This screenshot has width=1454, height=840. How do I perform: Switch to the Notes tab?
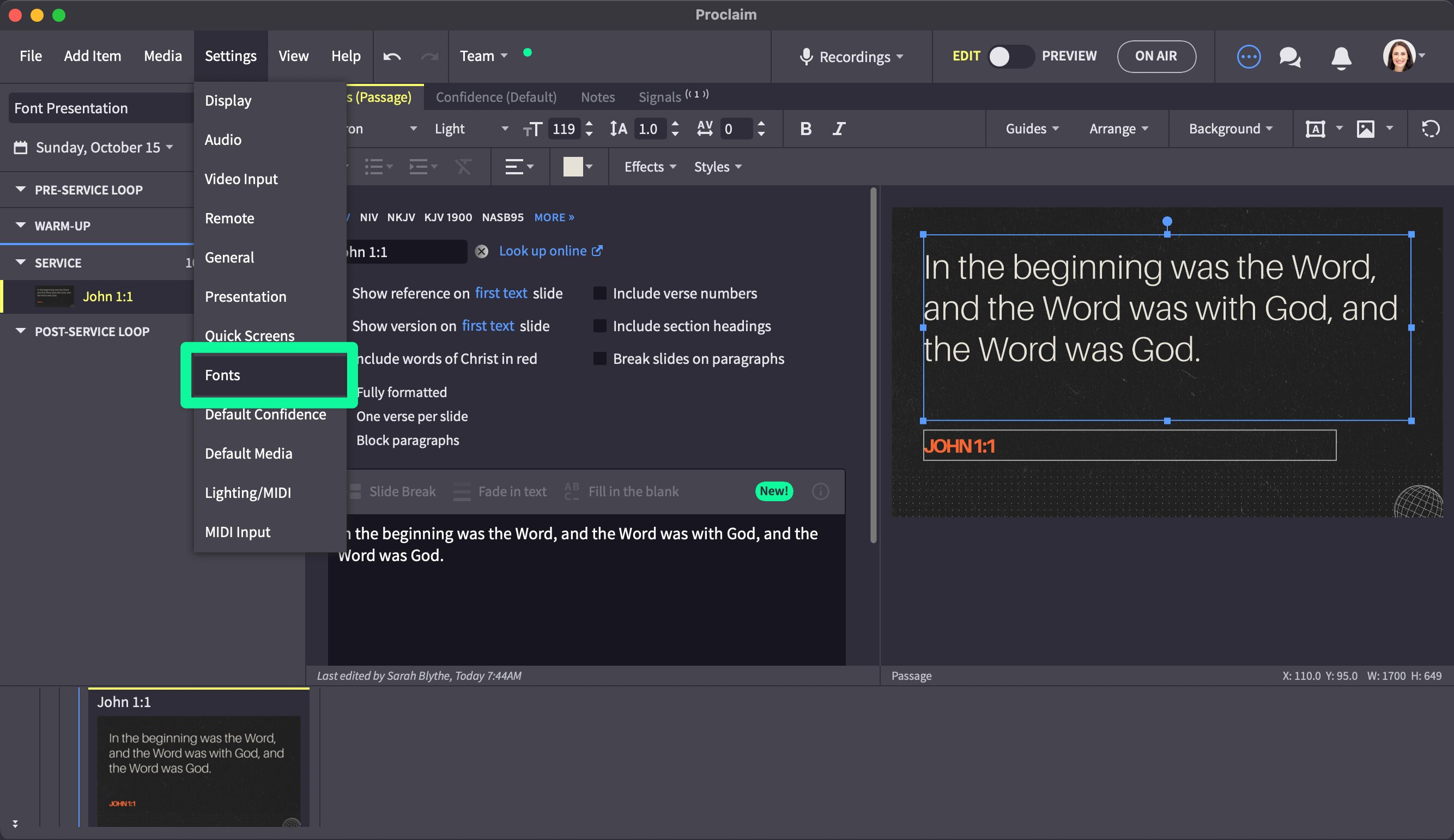tap(598, 97)
